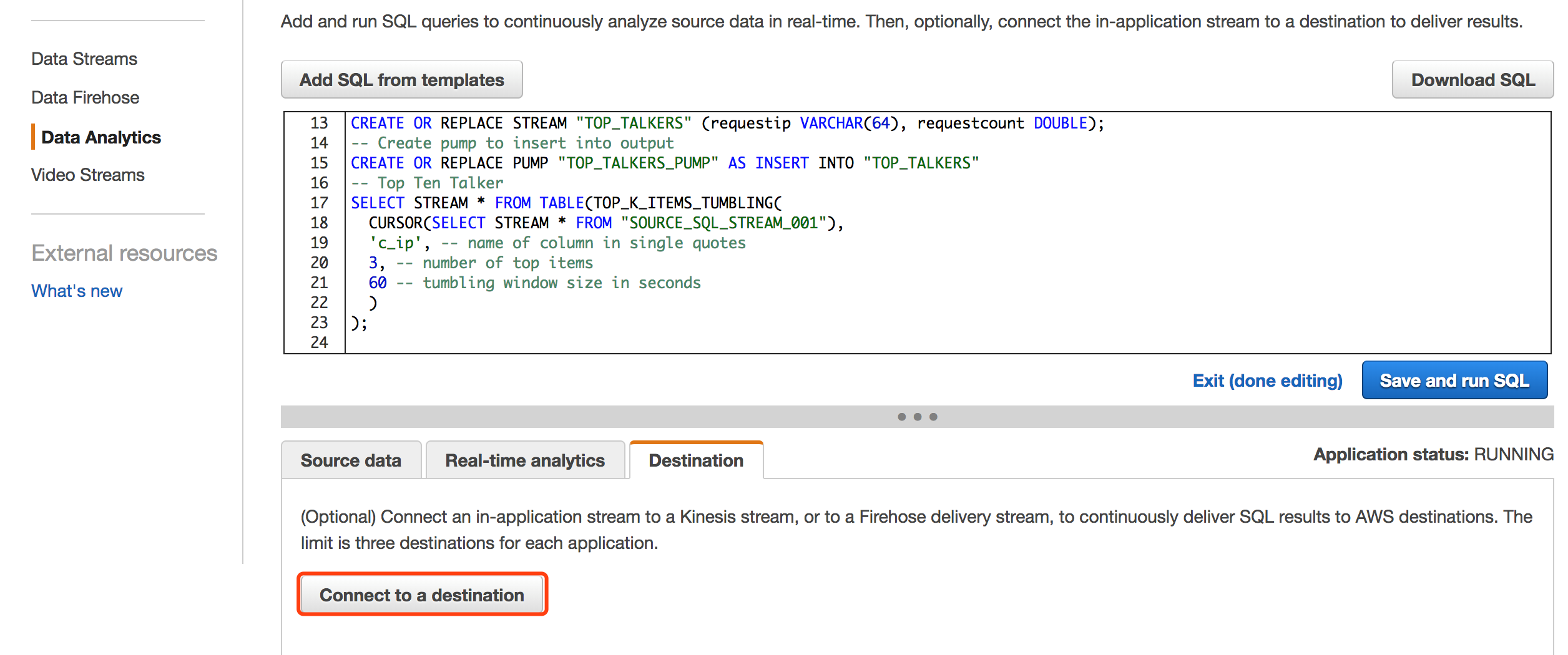Image resolution: width=1568 pixels, height=655 pixels.
Task: Open the What's new link
Action: pyautogui.click(x=77, y=291)
